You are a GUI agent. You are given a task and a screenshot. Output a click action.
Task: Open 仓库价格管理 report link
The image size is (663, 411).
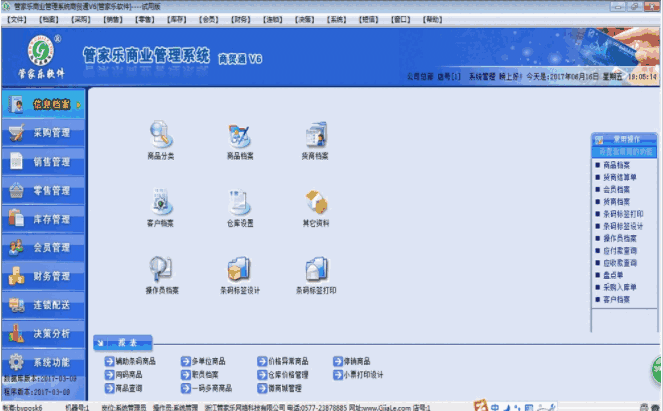(x=283, y=375)
